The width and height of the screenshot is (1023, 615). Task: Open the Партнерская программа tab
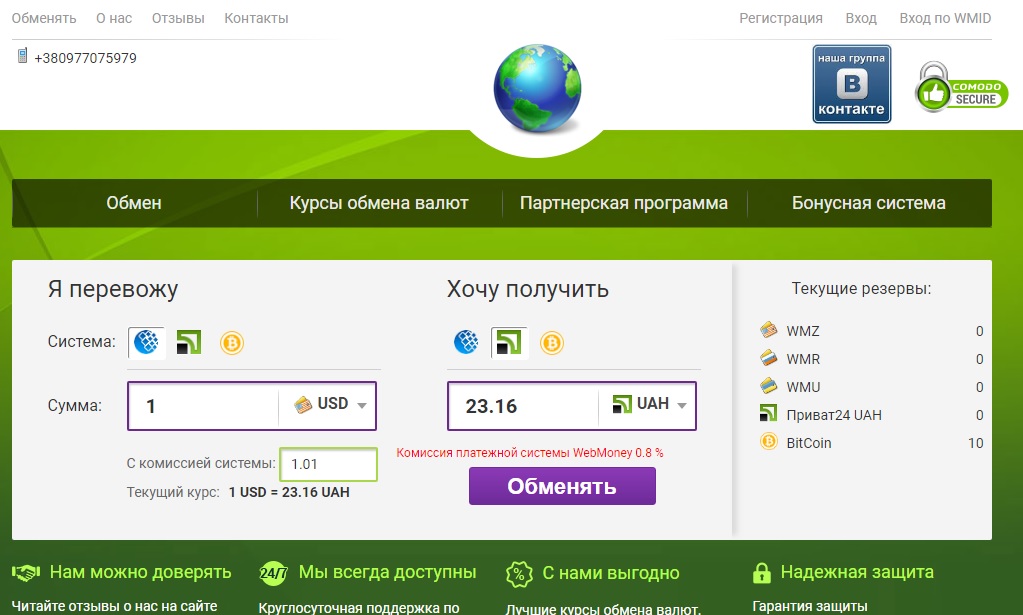click(x=624, y=203)
